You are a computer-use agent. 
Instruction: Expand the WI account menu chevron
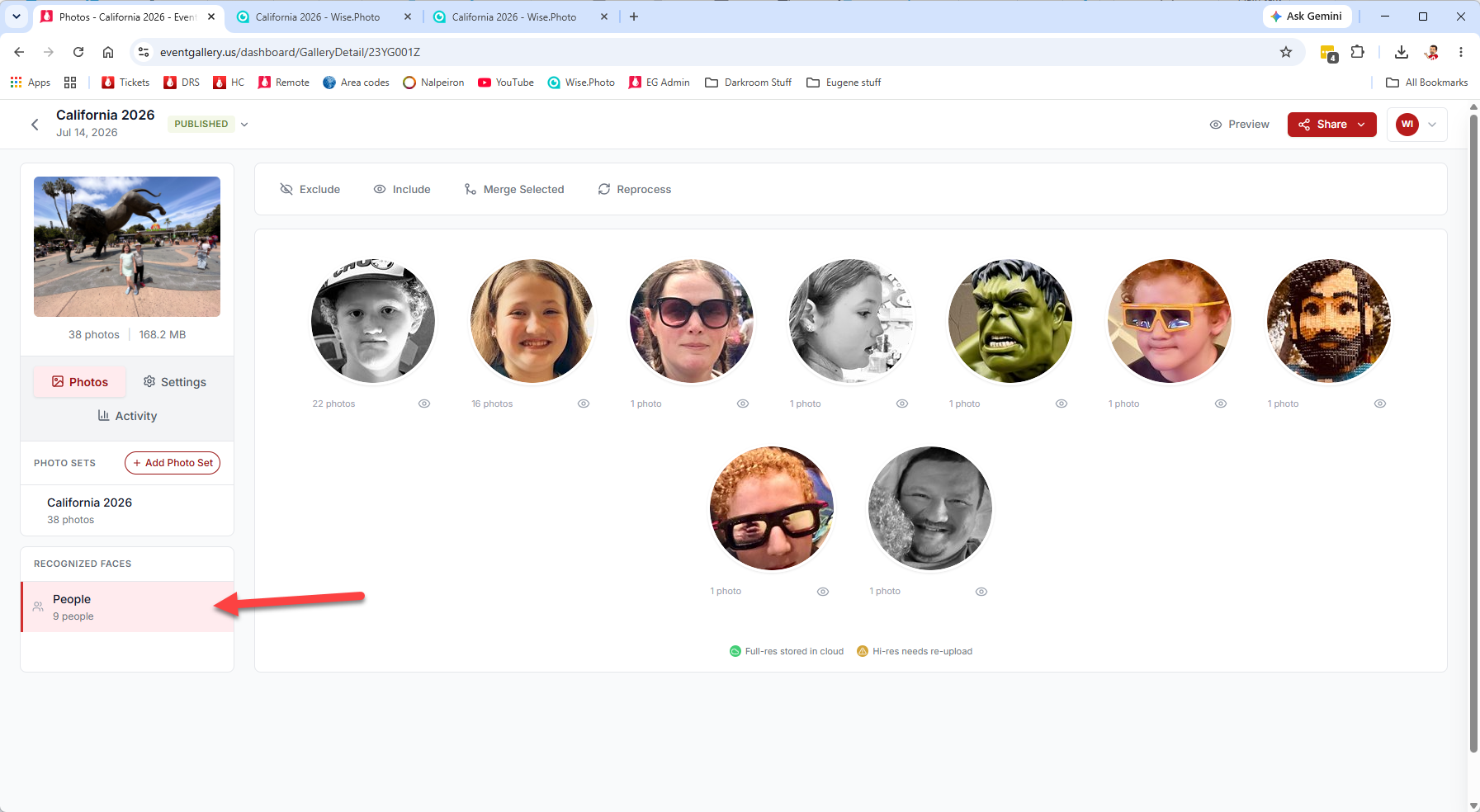[x=1432, y=125]
